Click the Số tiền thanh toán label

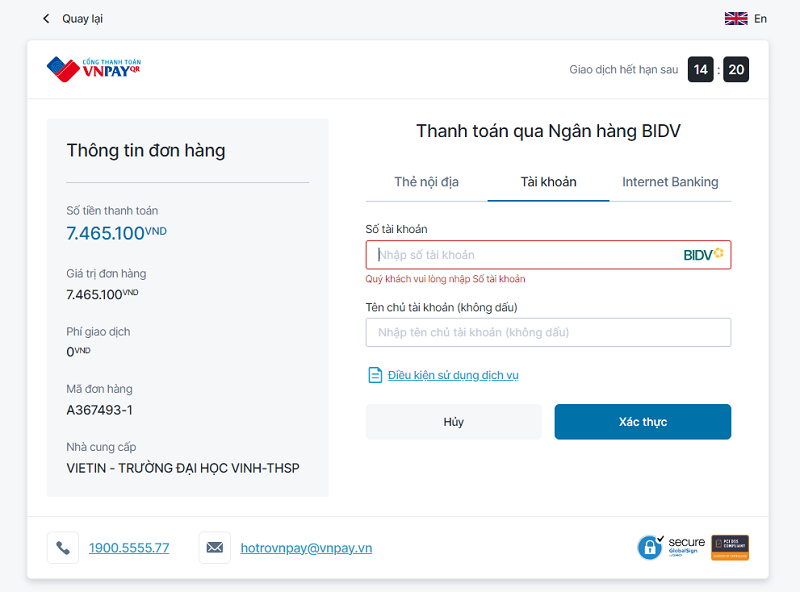pyautogui.click(x=112, y=211)
